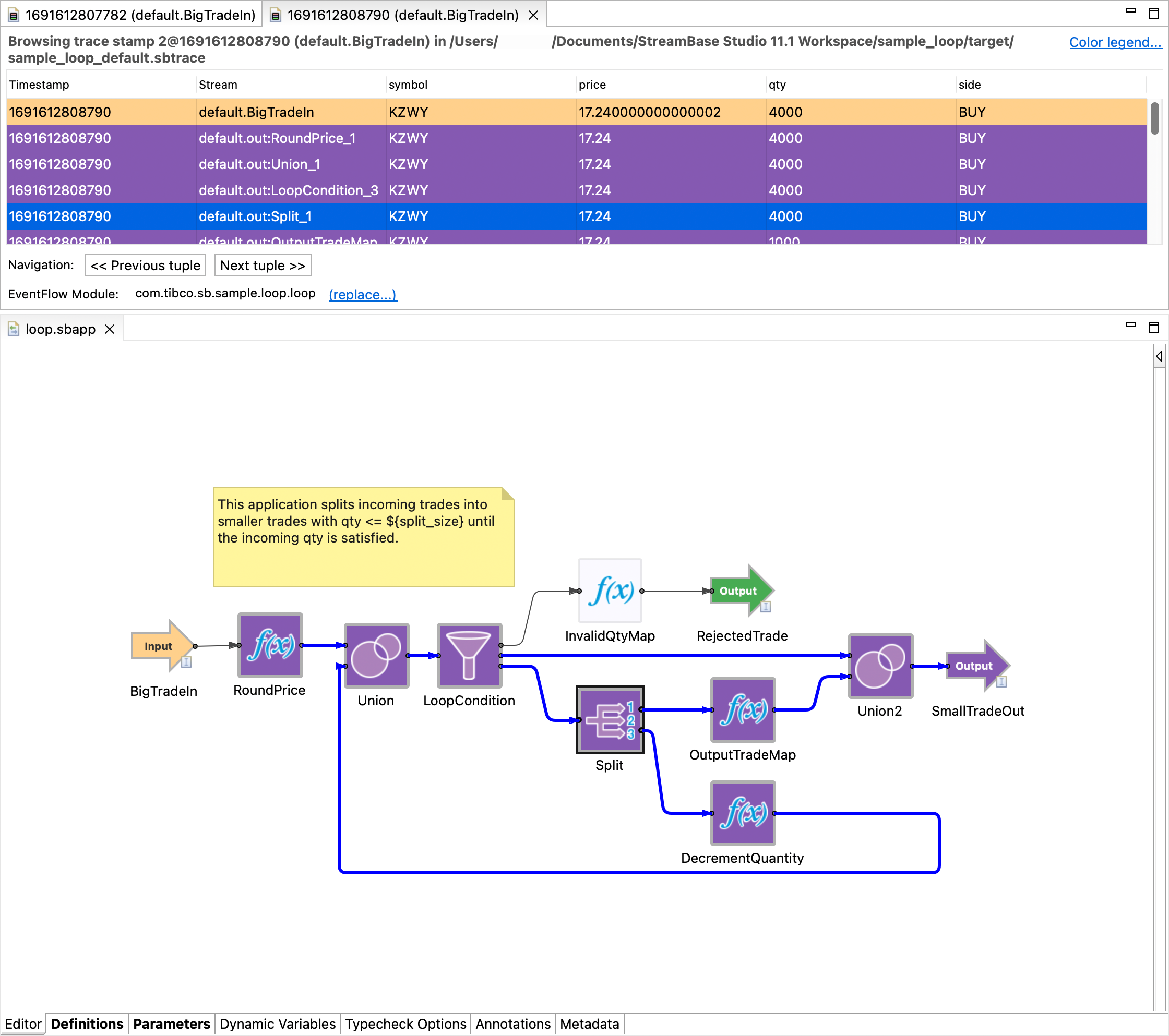Screen dimensions: 1169x1036
Task: Click the LoopCondition filter operator
Action: pos(469,655)
